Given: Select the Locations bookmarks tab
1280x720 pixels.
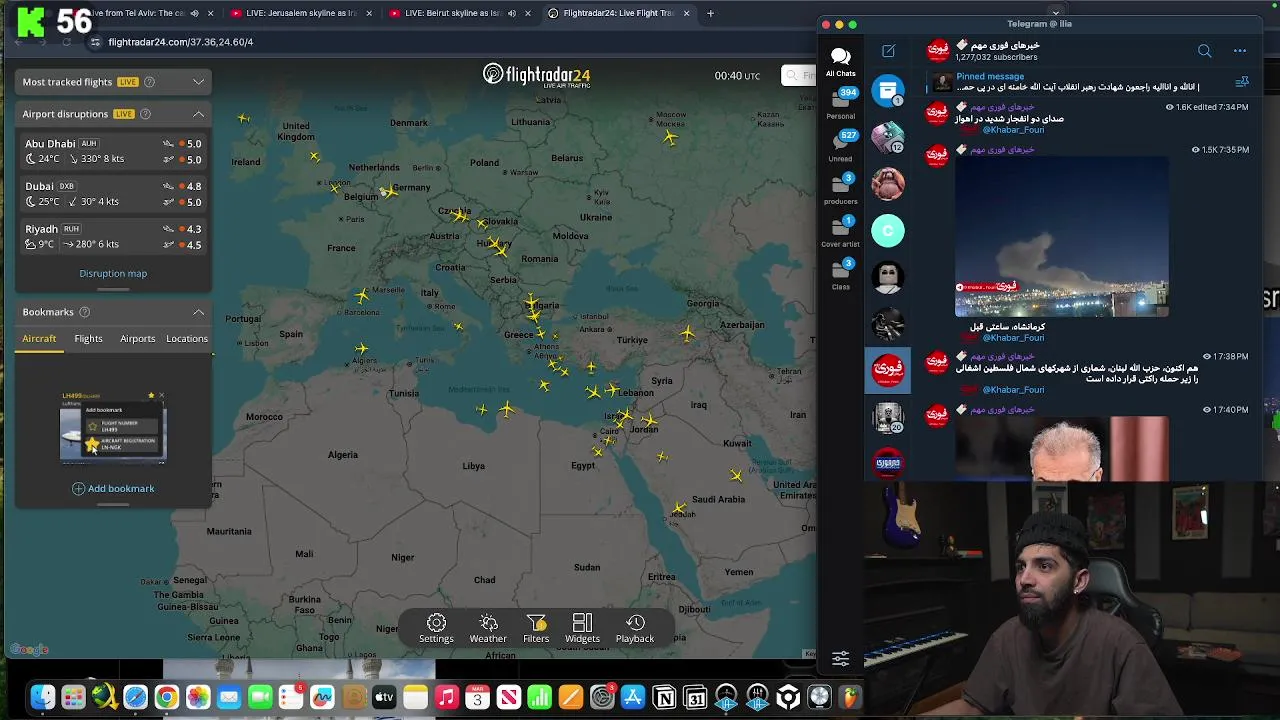Looking at the screenshot, I should point(187,339).
